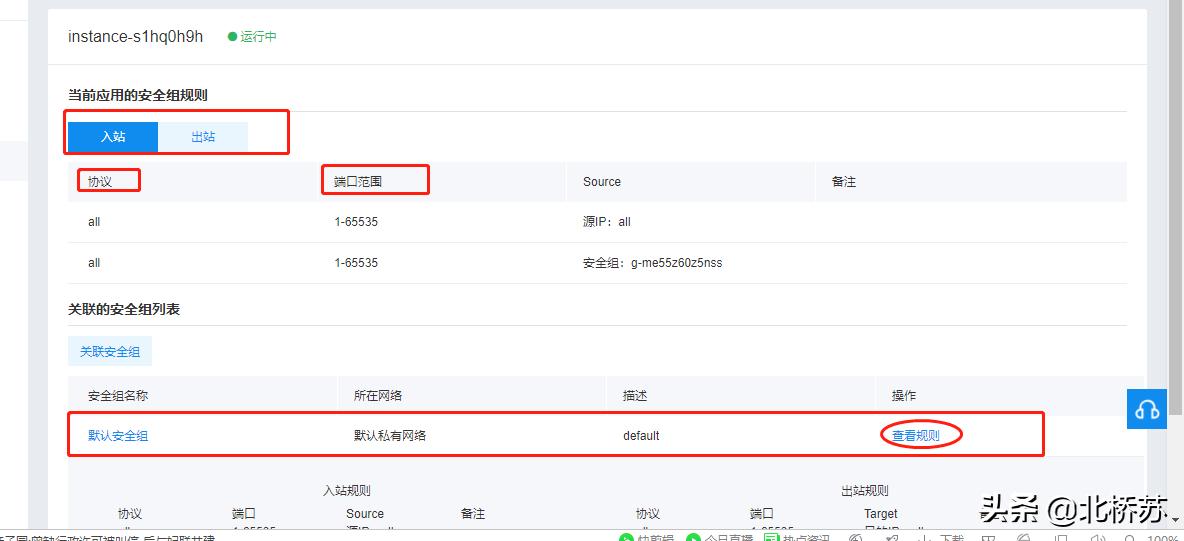Click the 操作 column header

pyautogui.click(x=904, y=396)
